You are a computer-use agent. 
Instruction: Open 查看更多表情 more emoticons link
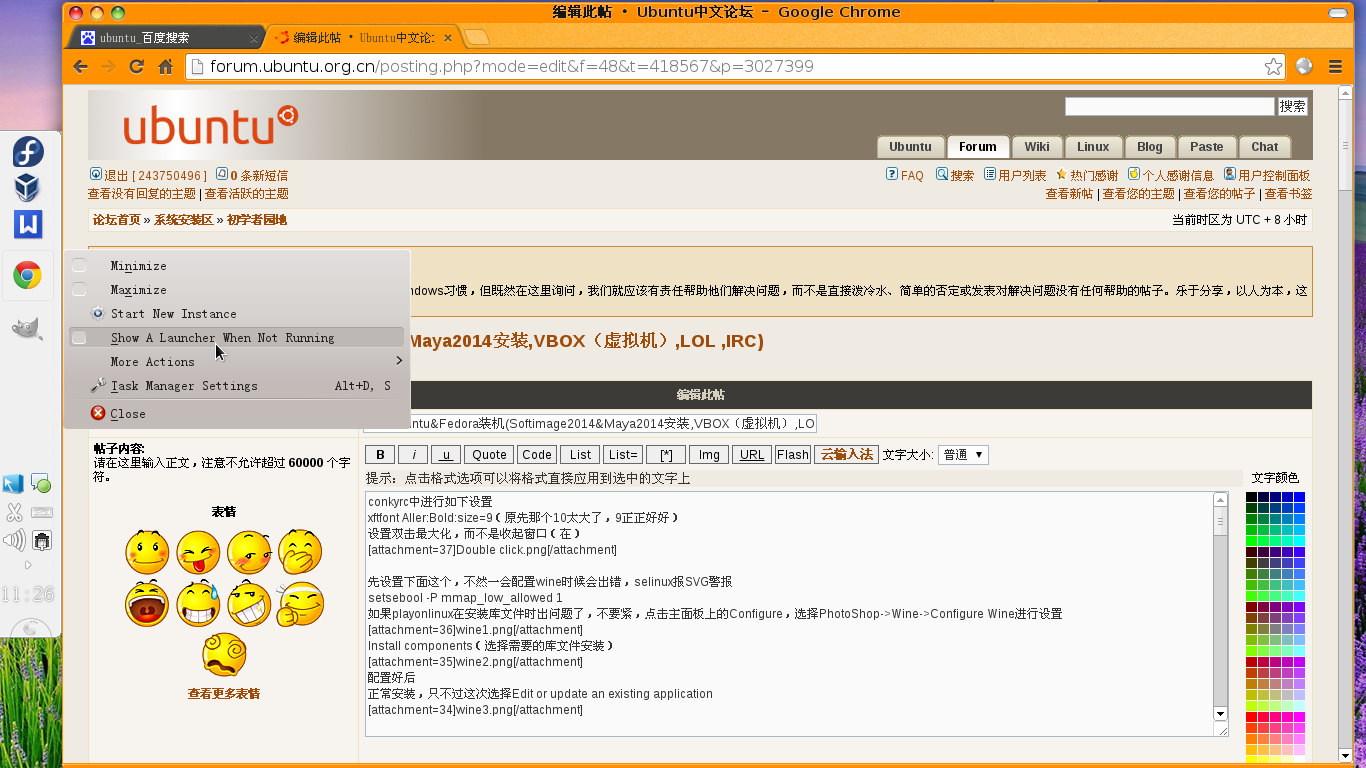[x=224, y=693]
